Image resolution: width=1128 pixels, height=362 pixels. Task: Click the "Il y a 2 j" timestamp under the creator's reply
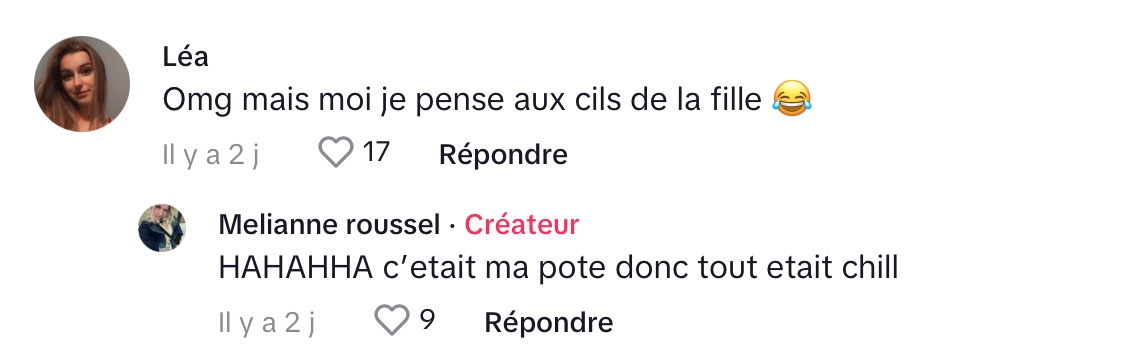tap(267, 322)
